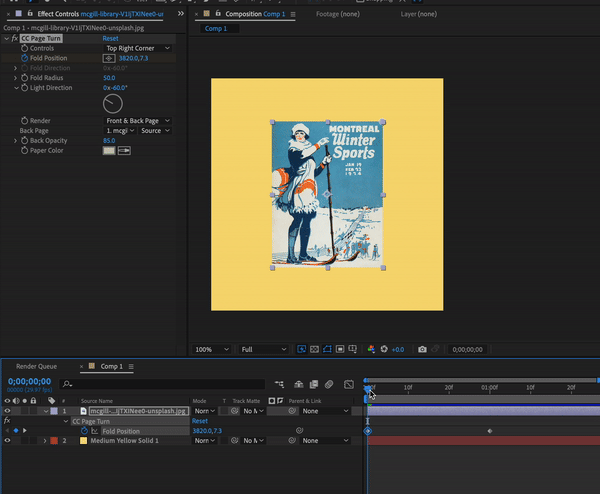The image size is (600, 494).
Task: Open composition mini-flowchart icon
Action: [279, 384]
